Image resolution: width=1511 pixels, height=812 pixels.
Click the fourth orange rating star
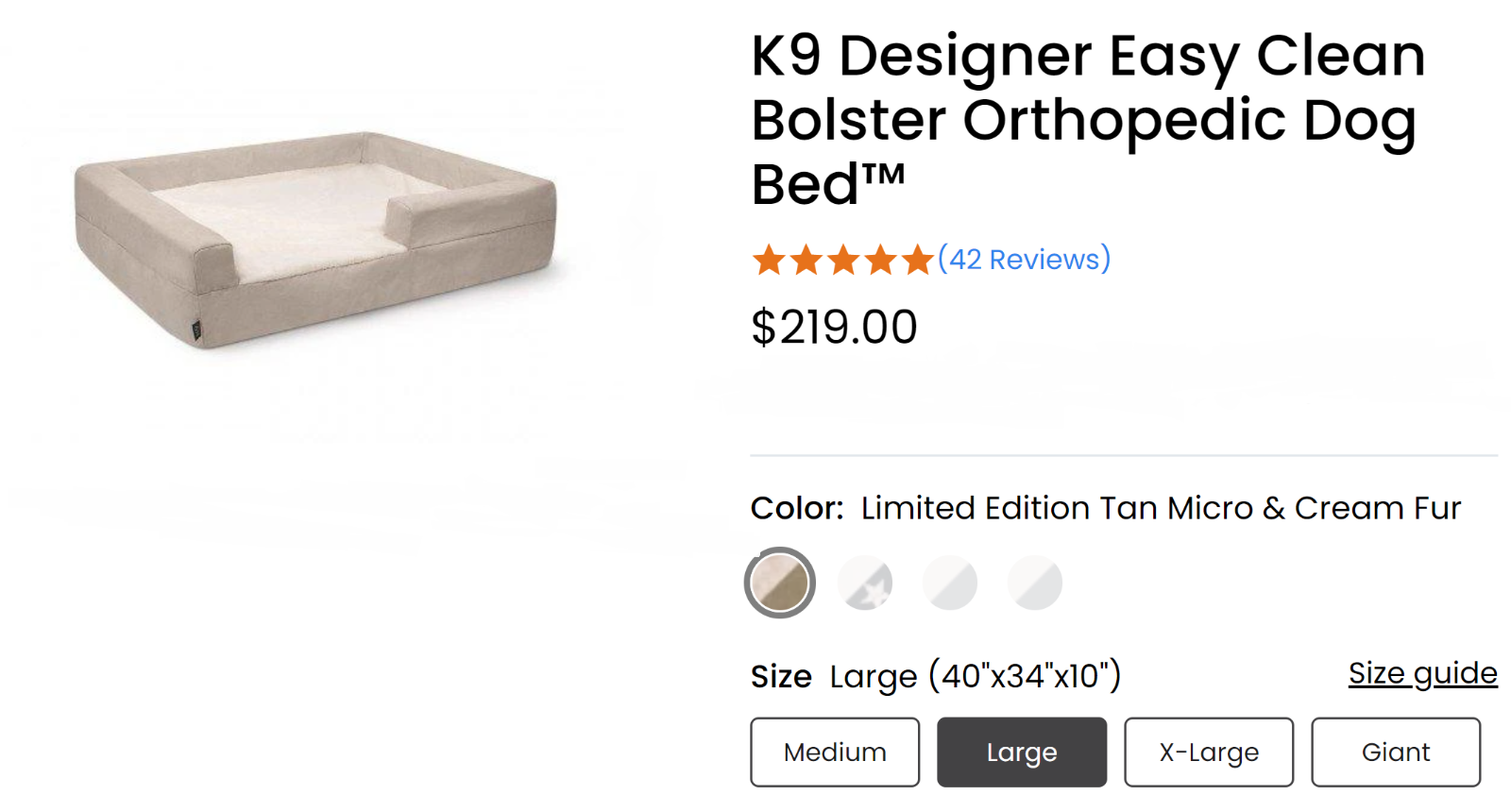tap(879, 260)
